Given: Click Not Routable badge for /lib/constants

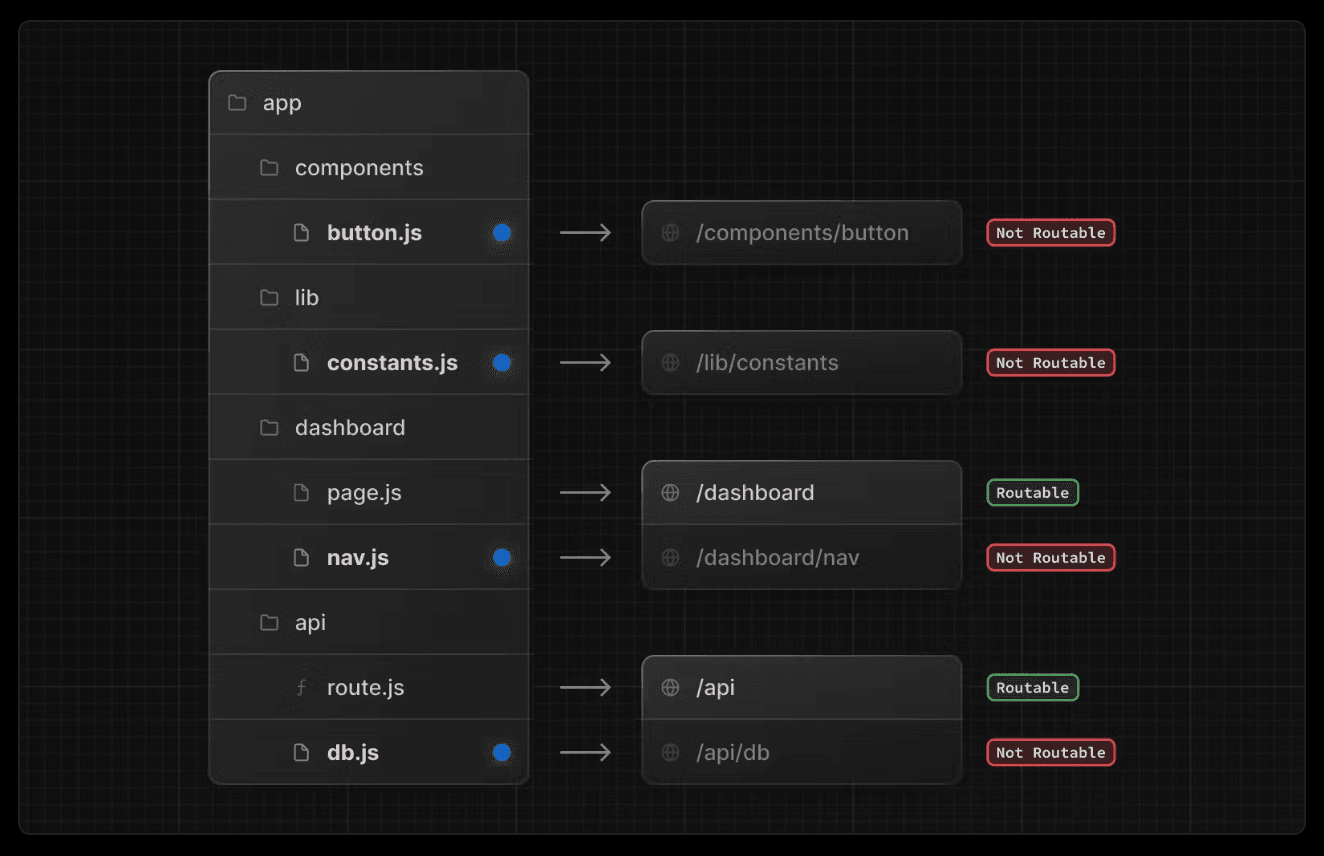Looking at the screenshot, I should click(1051, 363).
